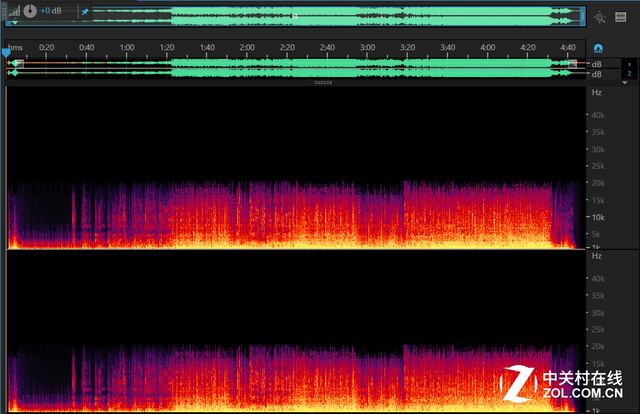The image size is (640, 414).
Task: Click the right edge handle of overview selection
Action: (x=582, y=17)
